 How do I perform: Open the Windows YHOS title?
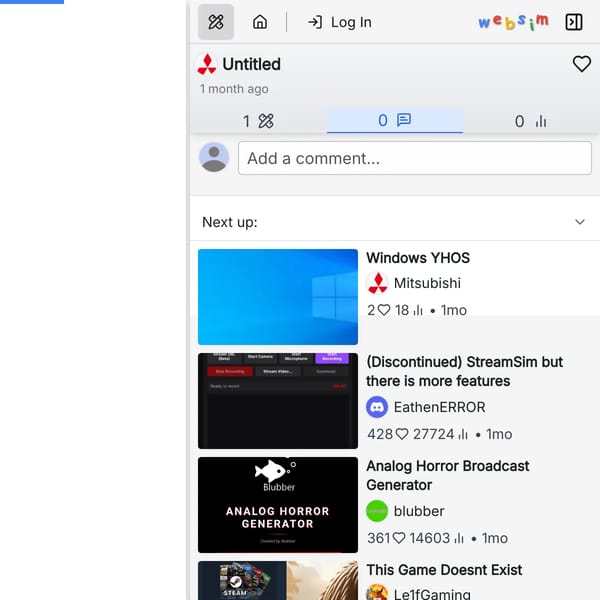tap(418, 258)
